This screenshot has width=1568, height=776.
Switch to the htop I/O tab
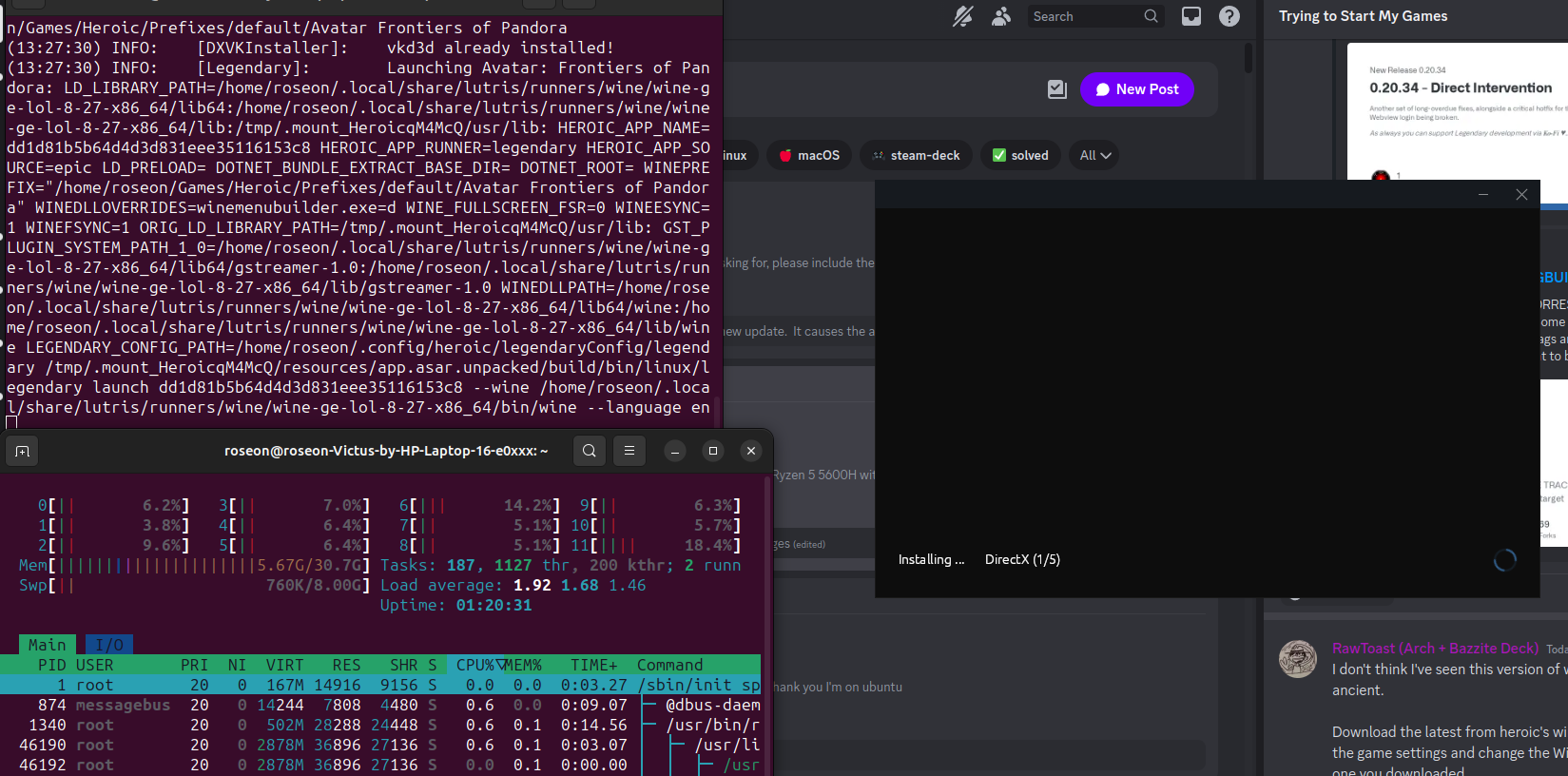click(109, 645)
